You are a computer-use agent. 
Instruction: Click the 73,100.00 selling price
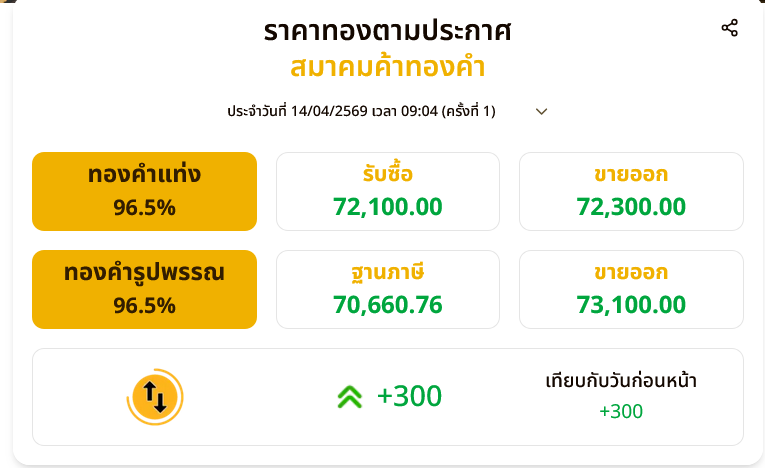pyautogui.click(x=631, y=305)
